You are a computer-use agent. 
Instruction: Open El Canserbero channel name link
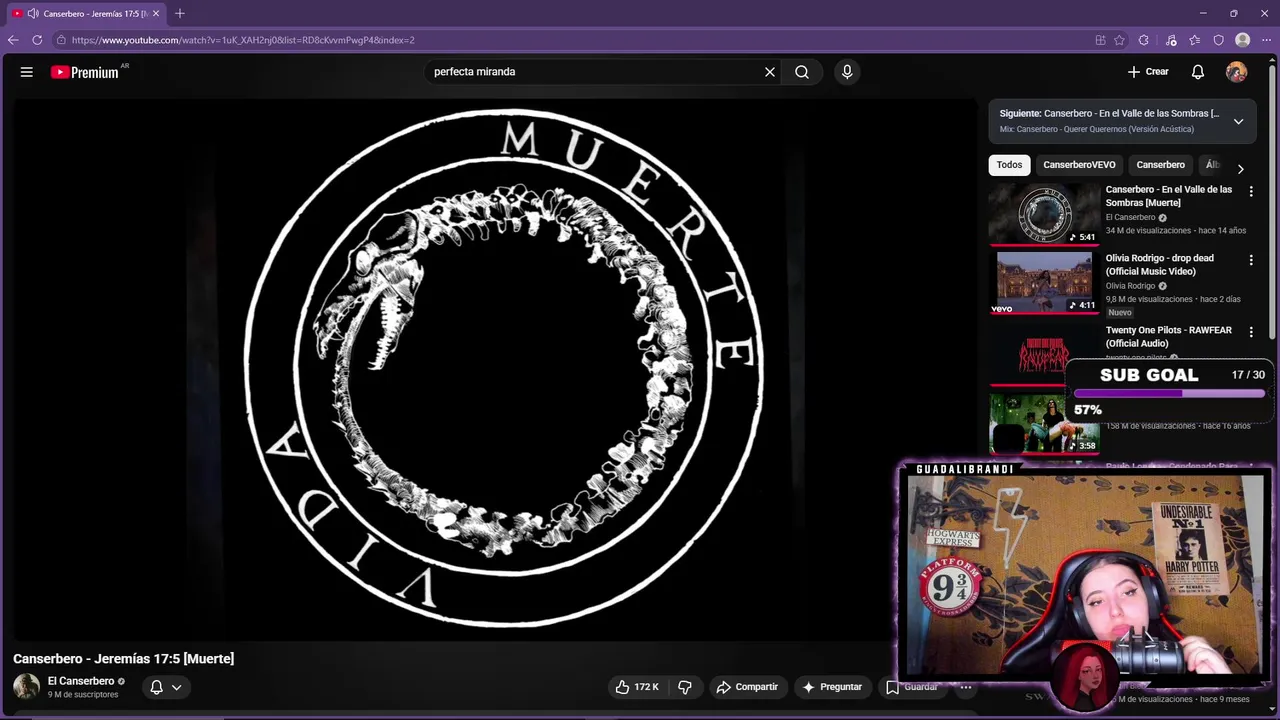tap(81, 681)
